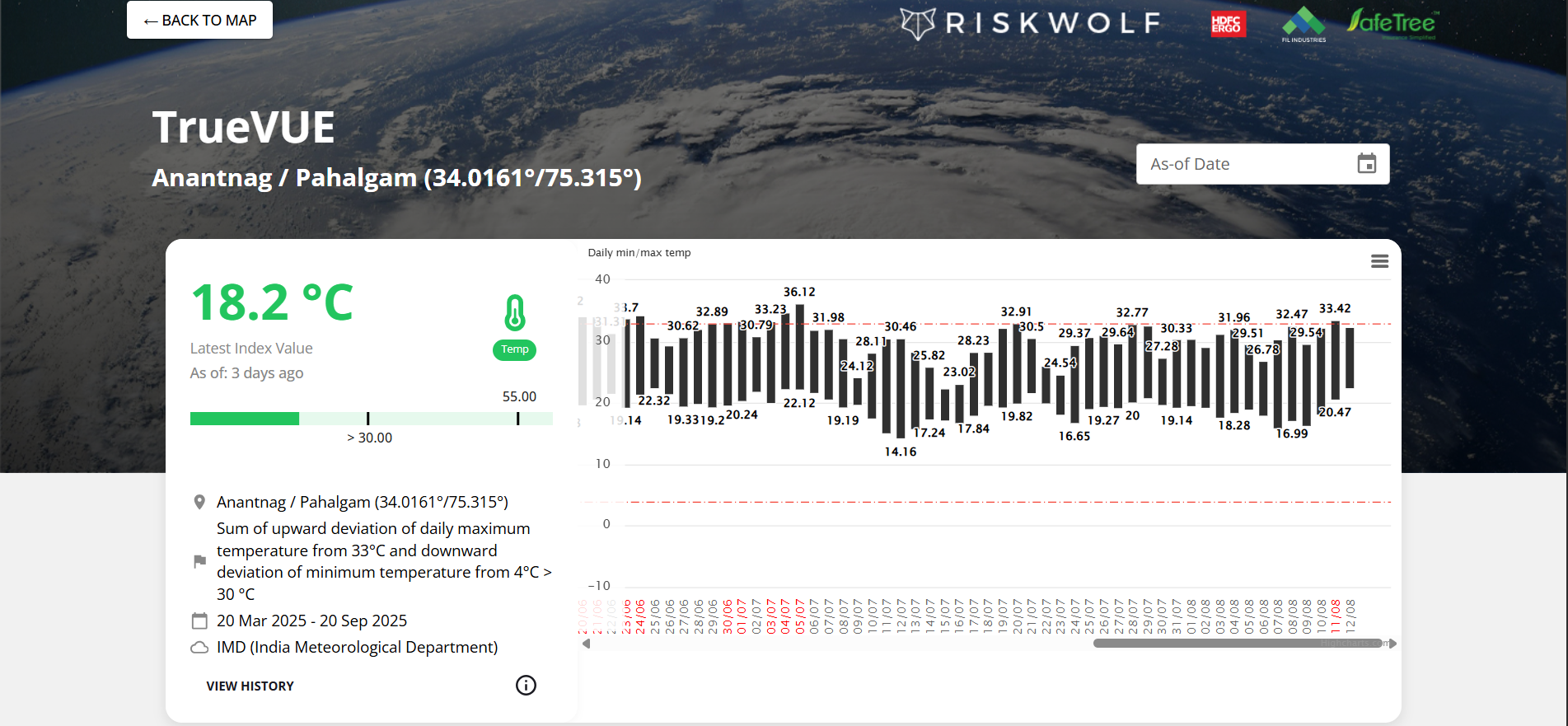This screenshot has width=1568, height=726.
Task: Click the chart scrollbar left arrow
Action: [x=586, y=644]
